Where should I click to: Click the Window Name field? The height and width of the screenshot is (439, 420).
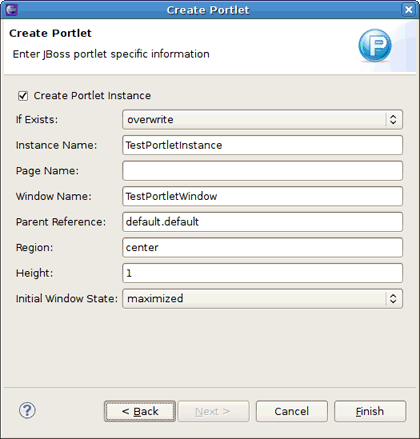[x=262, y=196]
